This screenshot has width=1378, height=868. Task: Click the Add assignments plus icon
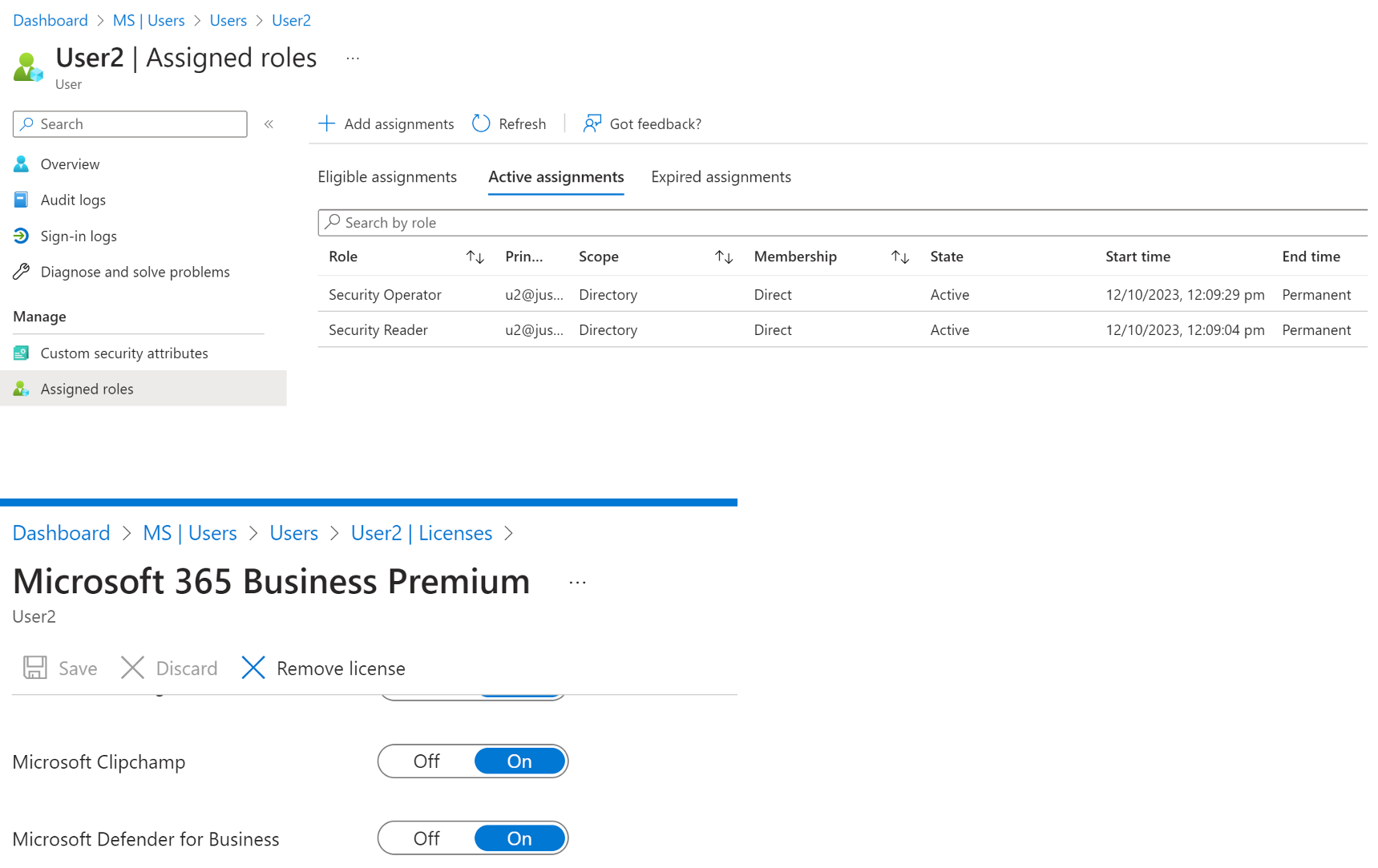click(x=326, y=123)
